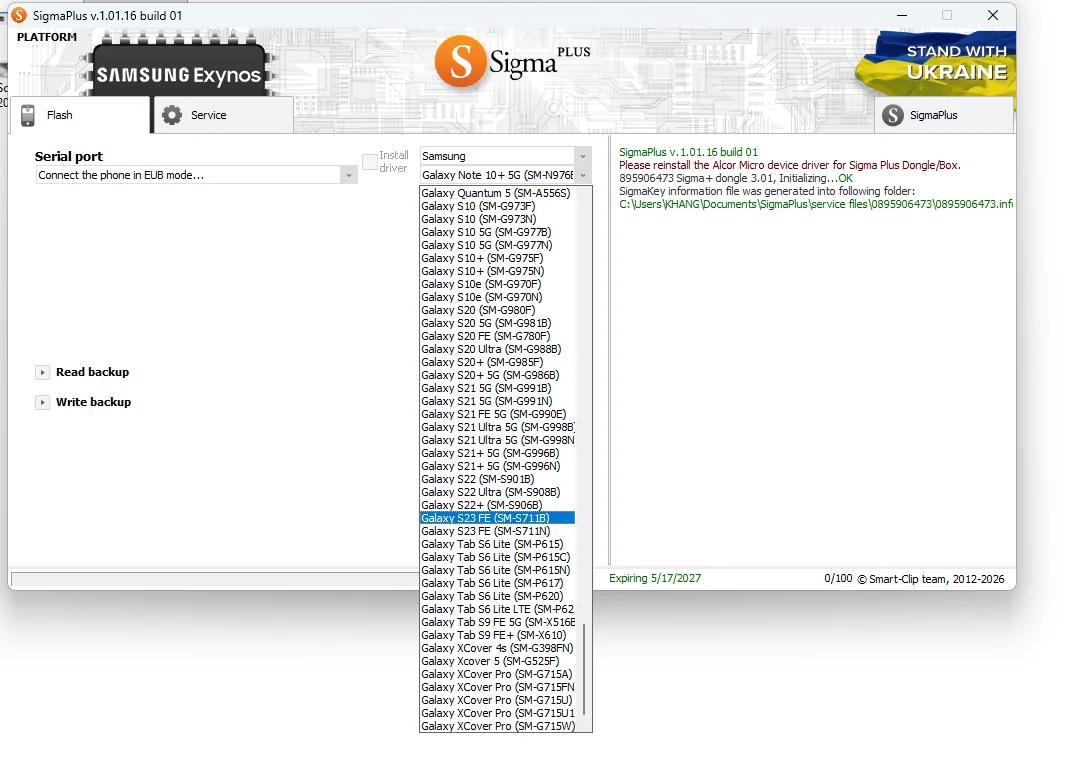Image resolution: width=1087 pixels, height=765 pixels.
Task: Click the gear icon on Service tab
Action: 172,115
